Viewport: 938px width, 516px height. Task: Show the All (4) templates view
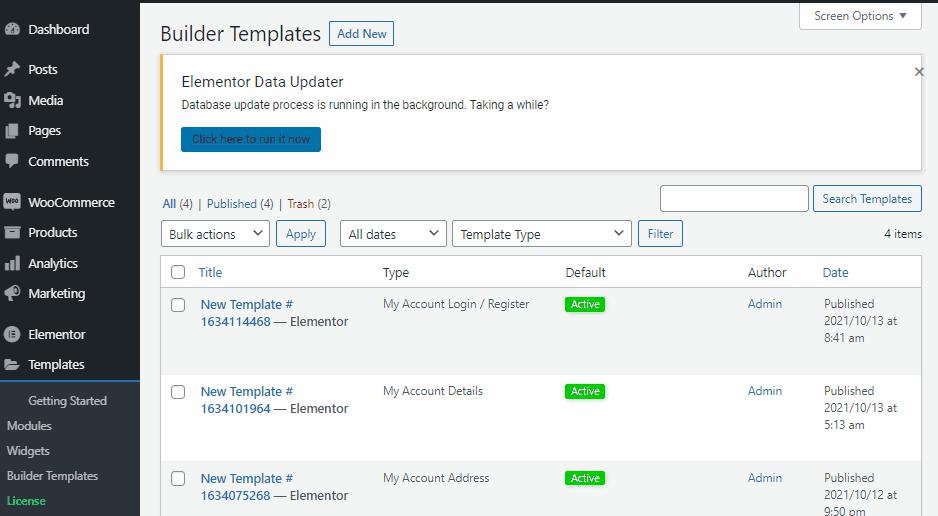coord(177,204)
